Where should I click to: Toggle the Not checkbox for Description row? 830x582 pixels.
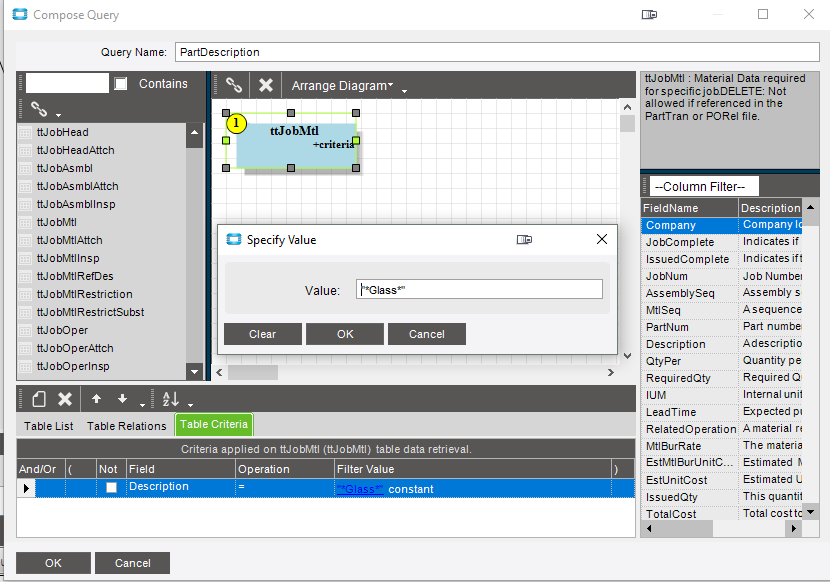pos(111,488)
